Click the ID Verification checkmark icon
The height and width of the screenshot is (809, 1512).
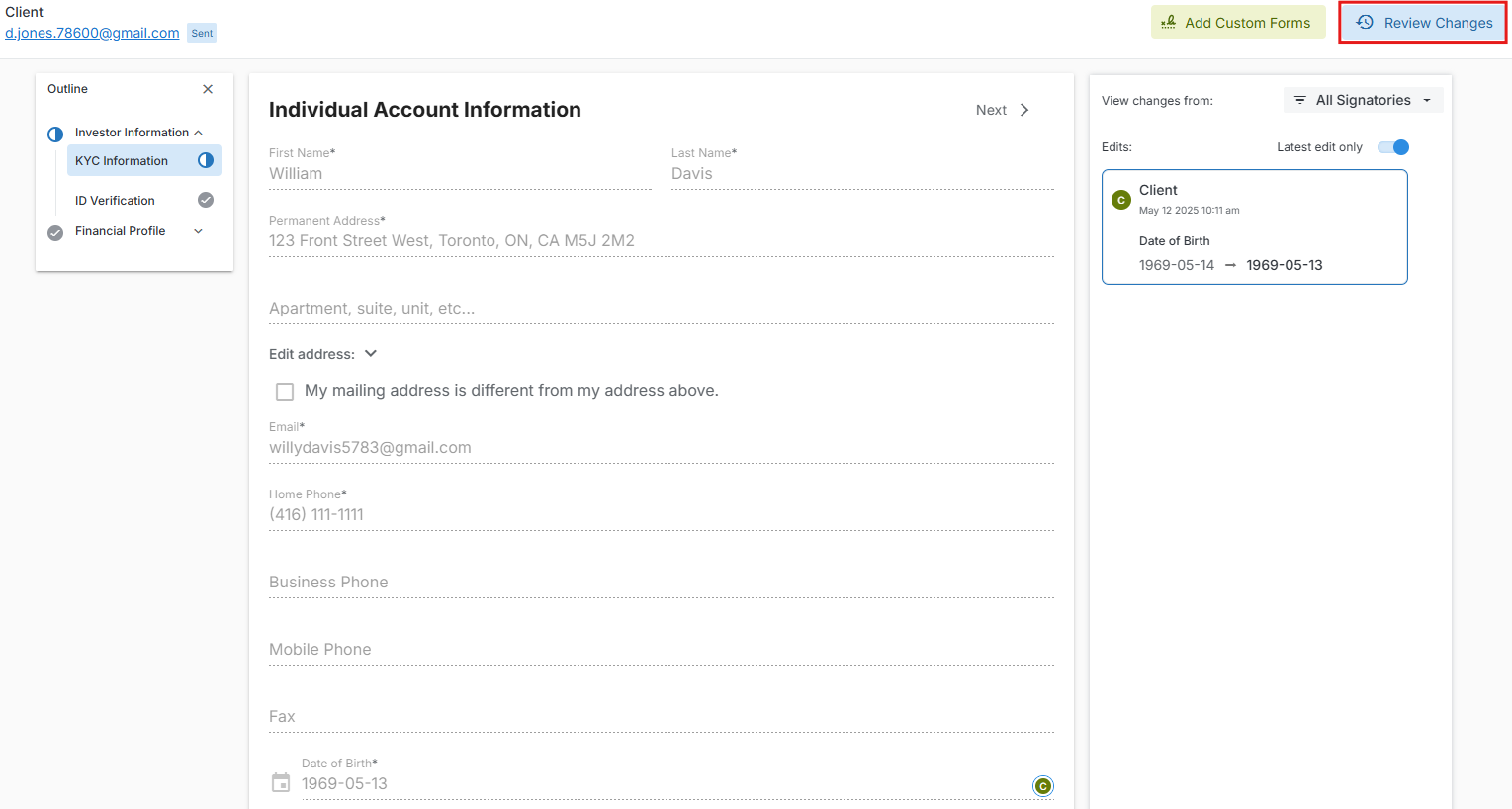click(206, 200)
